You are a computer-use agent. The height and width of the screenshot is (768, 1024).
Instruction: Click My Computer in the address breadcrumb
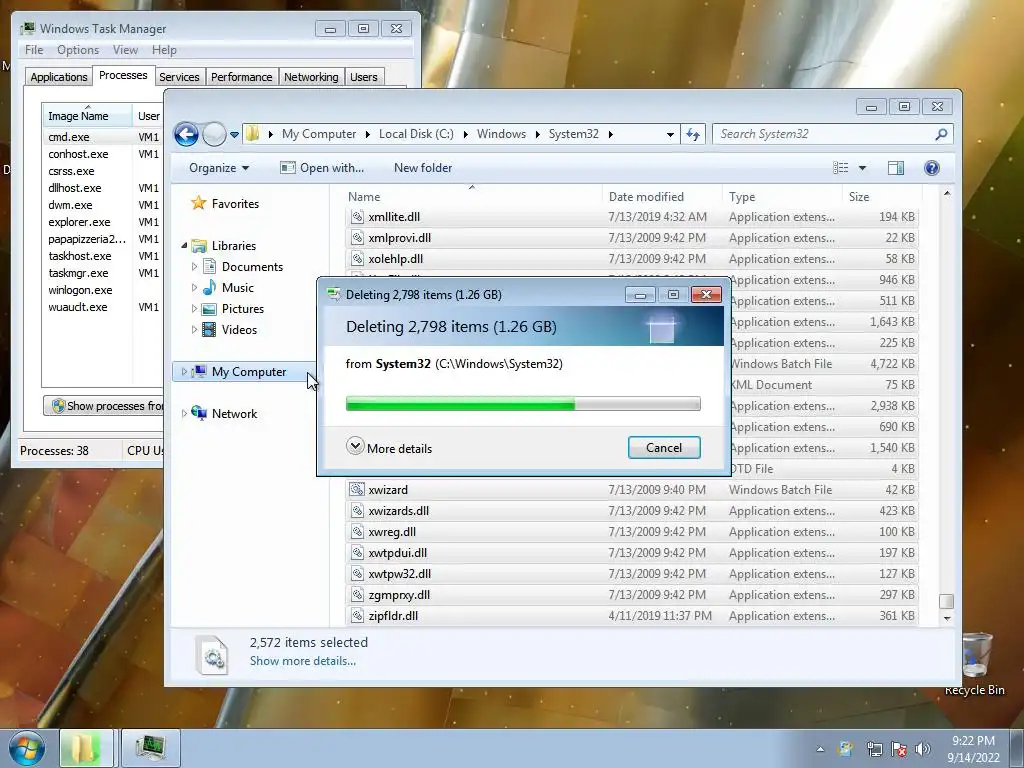coord(319,134)
